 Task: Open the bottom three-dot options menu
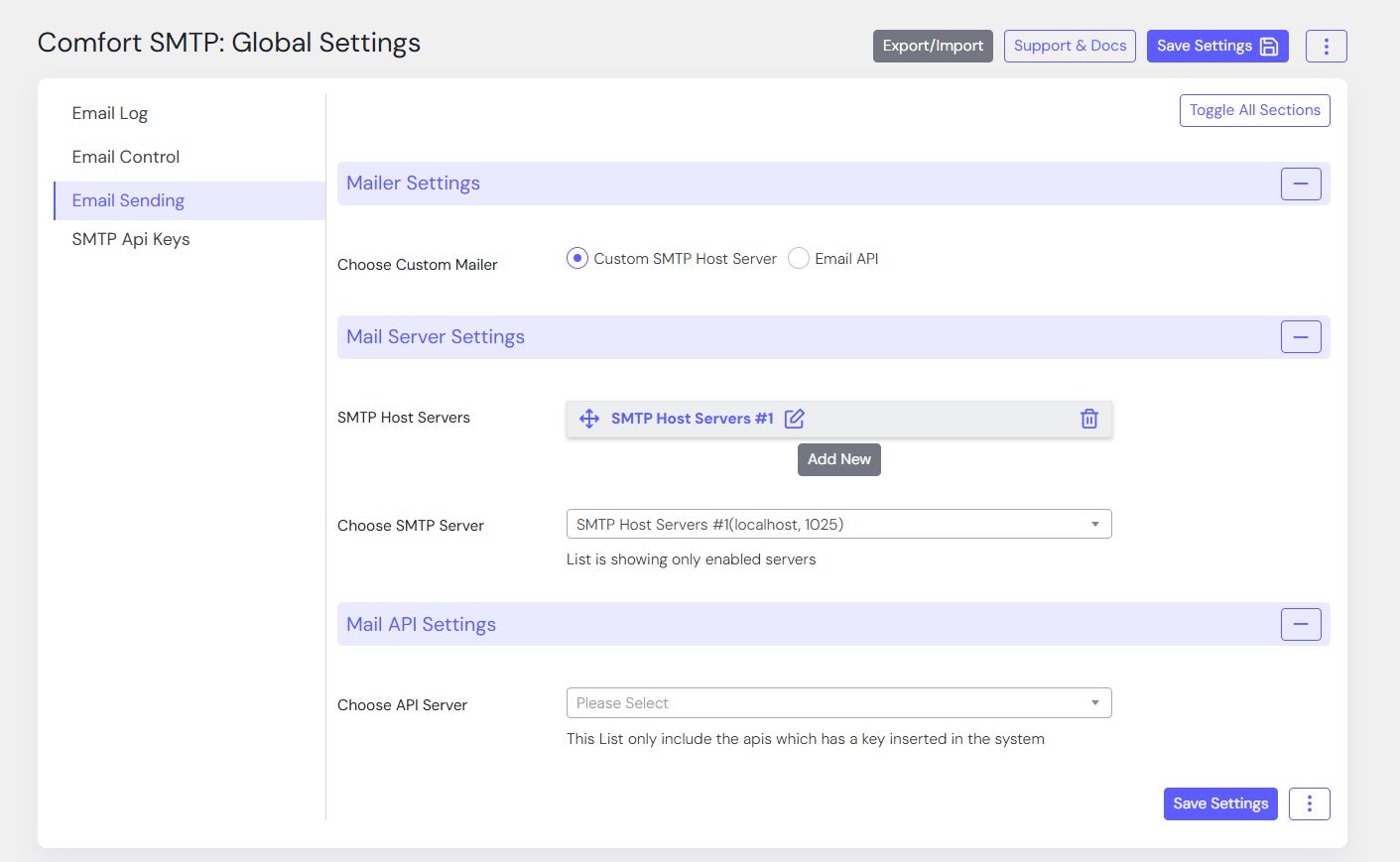(x=1309, y=803)
